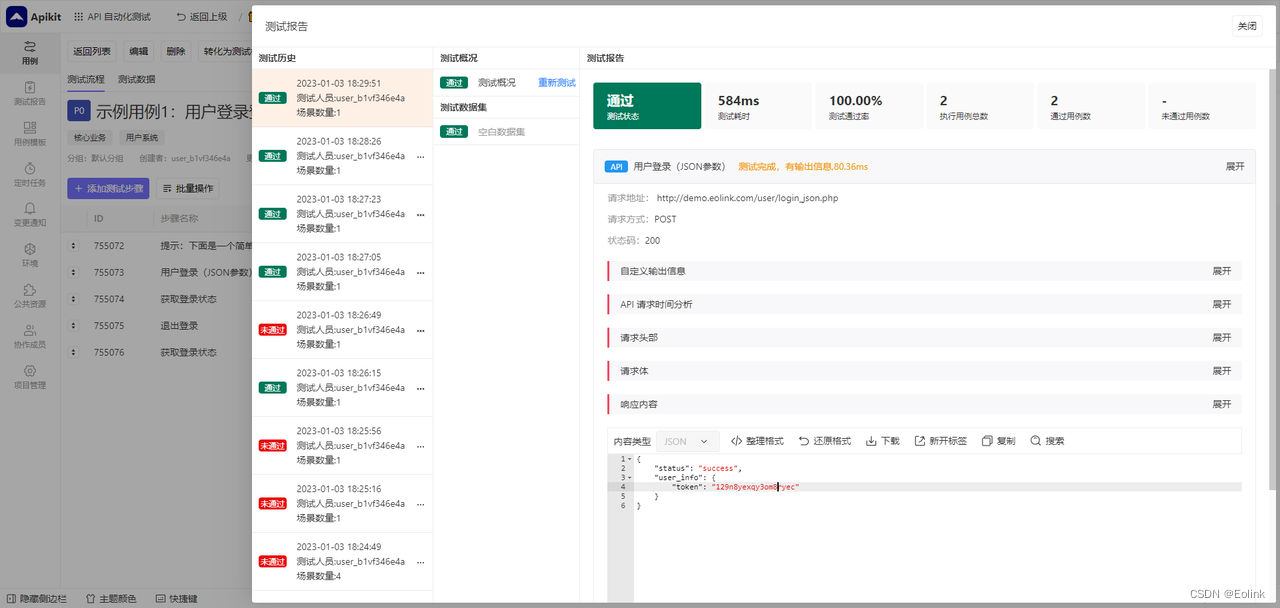Open response in 新开标签
This screenshot has height=608, width=1280.
click(941, 441)
